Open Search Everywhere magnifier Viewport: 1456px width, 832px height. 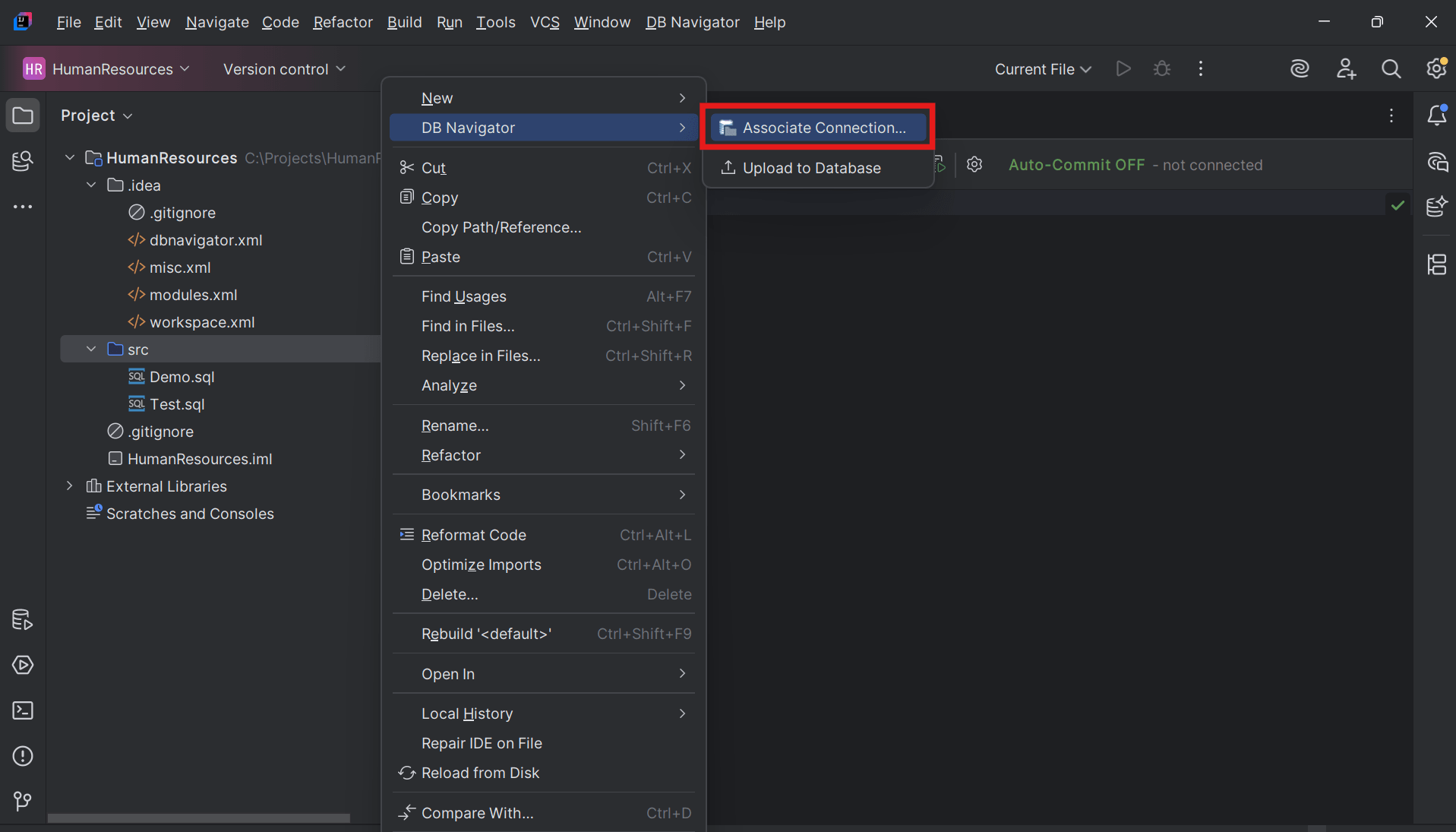point(1391,68)
